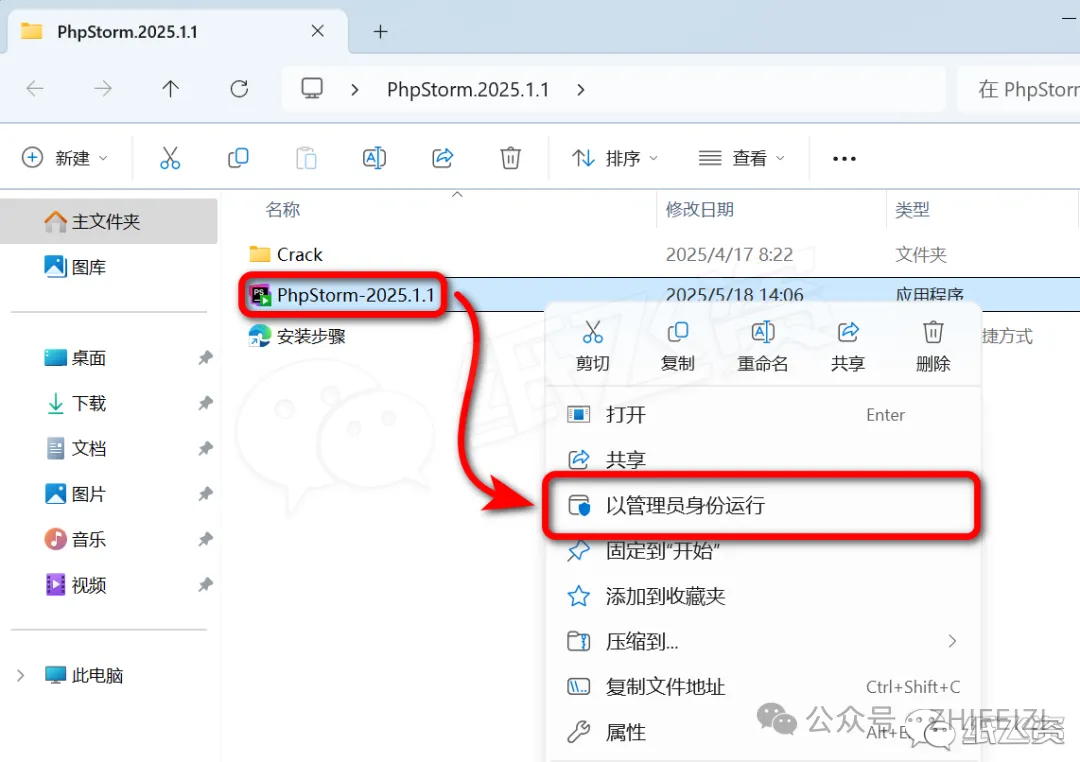Image resolution: width=1080 pixels, height=762 pixels.
Task: Expand chevron before PhpStorm.2025.1.1 in address bar
Action: click(x=355, y=90)
